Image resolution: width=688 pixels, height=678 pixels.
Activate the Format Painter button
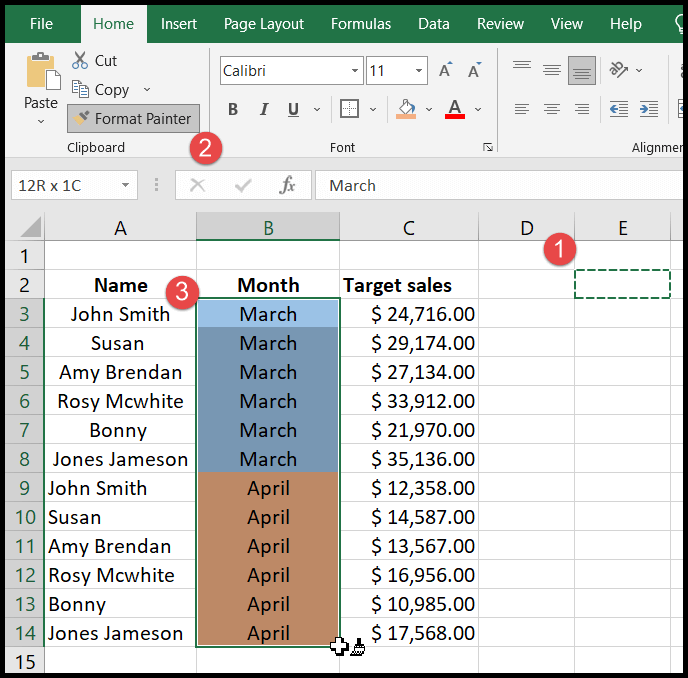[x=133, y=118]
